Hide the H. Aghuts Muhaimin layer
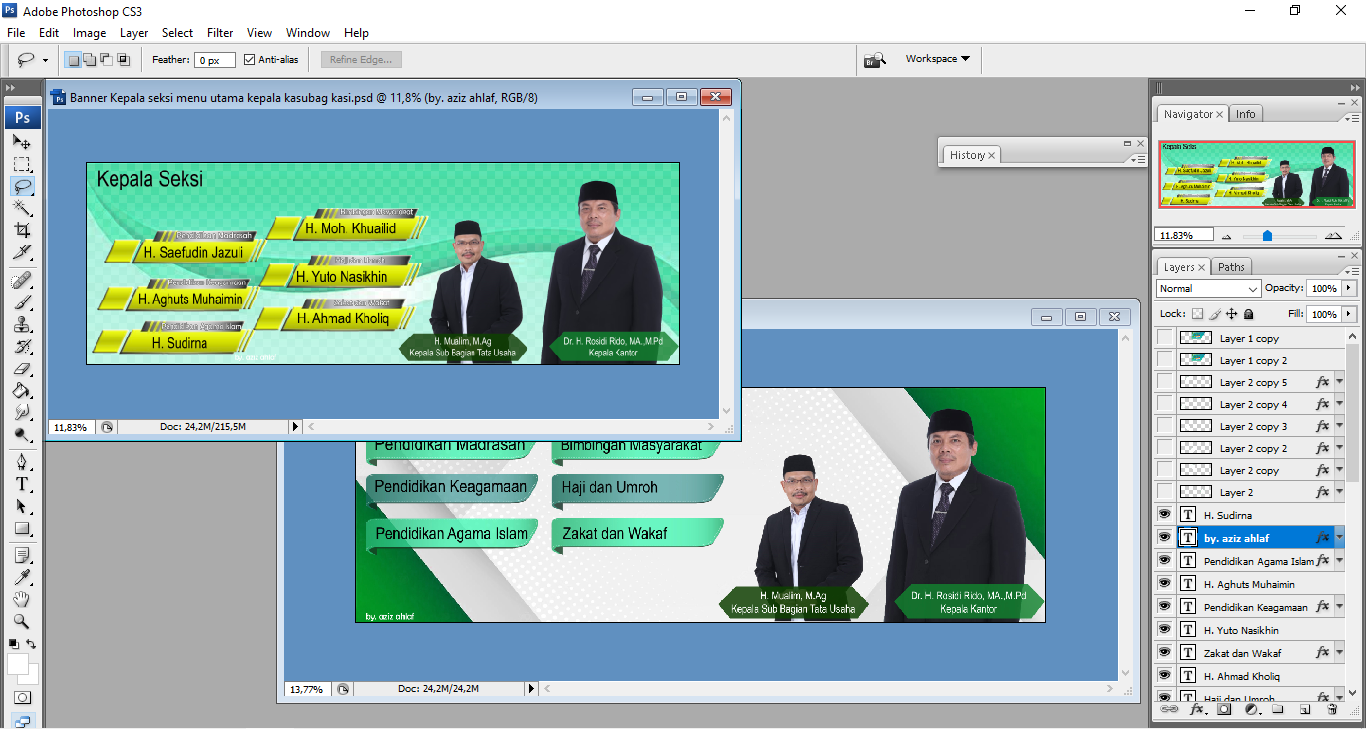Screen dimensions: 1366x729 1164,583
